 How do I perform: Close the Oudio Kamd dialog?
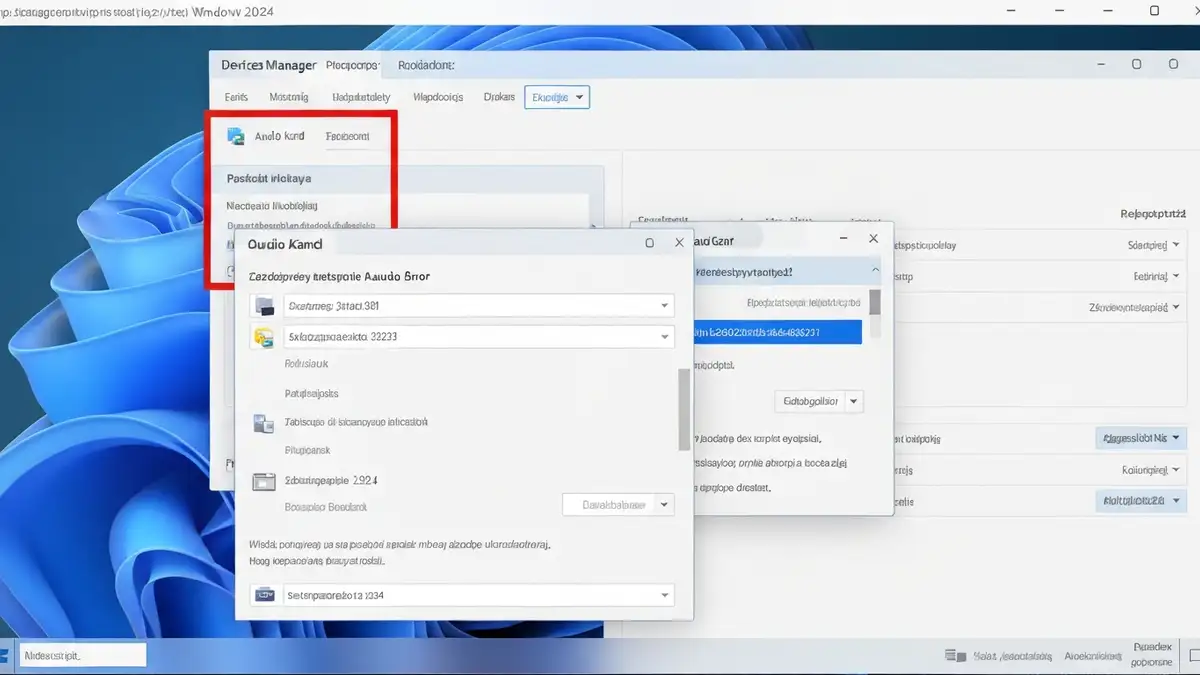click(679, 243)
